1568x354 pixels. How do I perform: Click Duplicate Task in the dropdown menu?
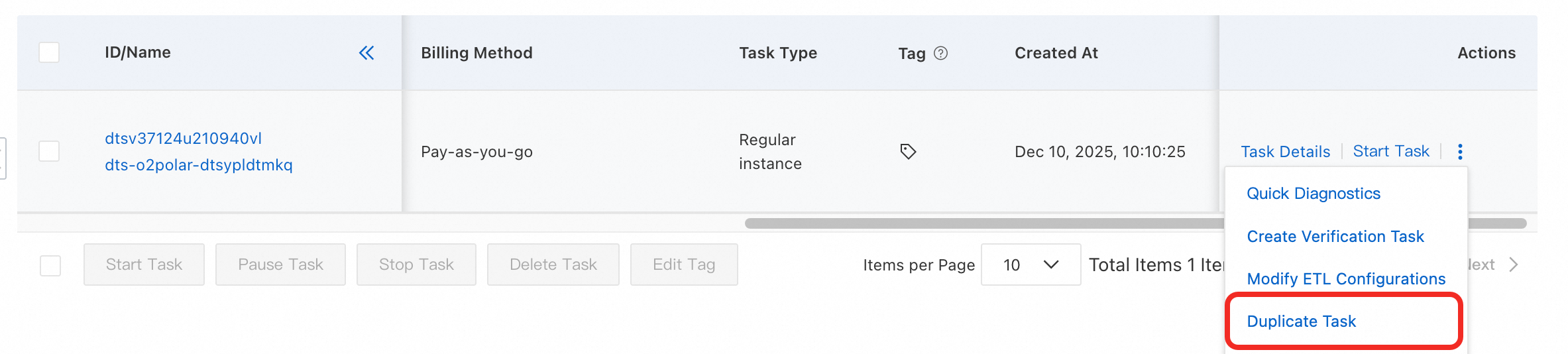click(1302, 322)
